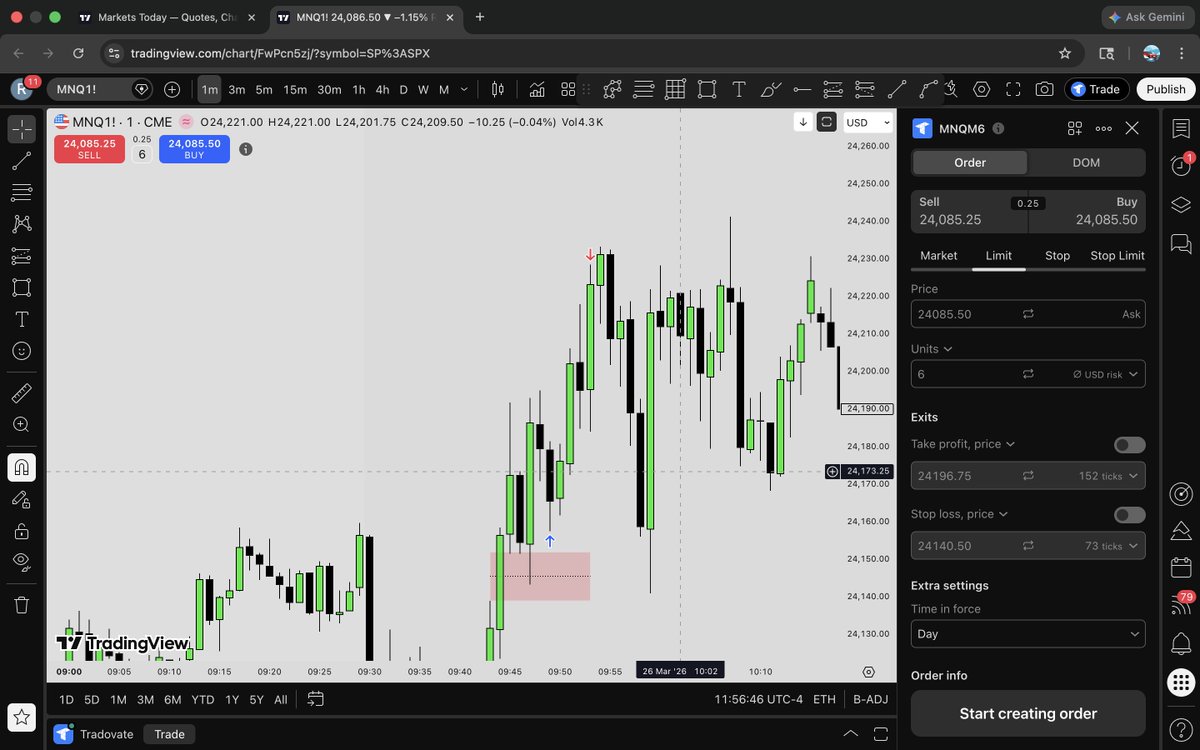This screenshot has height=750, width=1200.
Task: Select the text annotation tool in left sidebar
Action: click(x=21, y=319)
